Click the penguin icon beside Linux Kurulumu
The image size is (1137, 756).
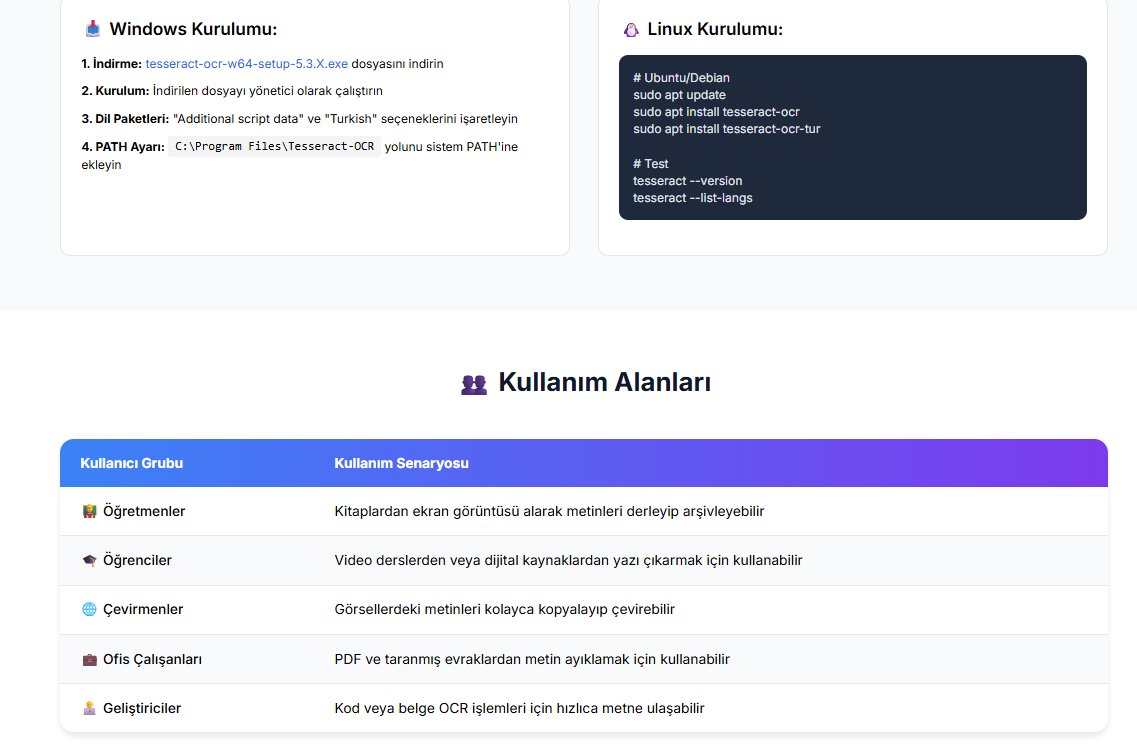630,29
